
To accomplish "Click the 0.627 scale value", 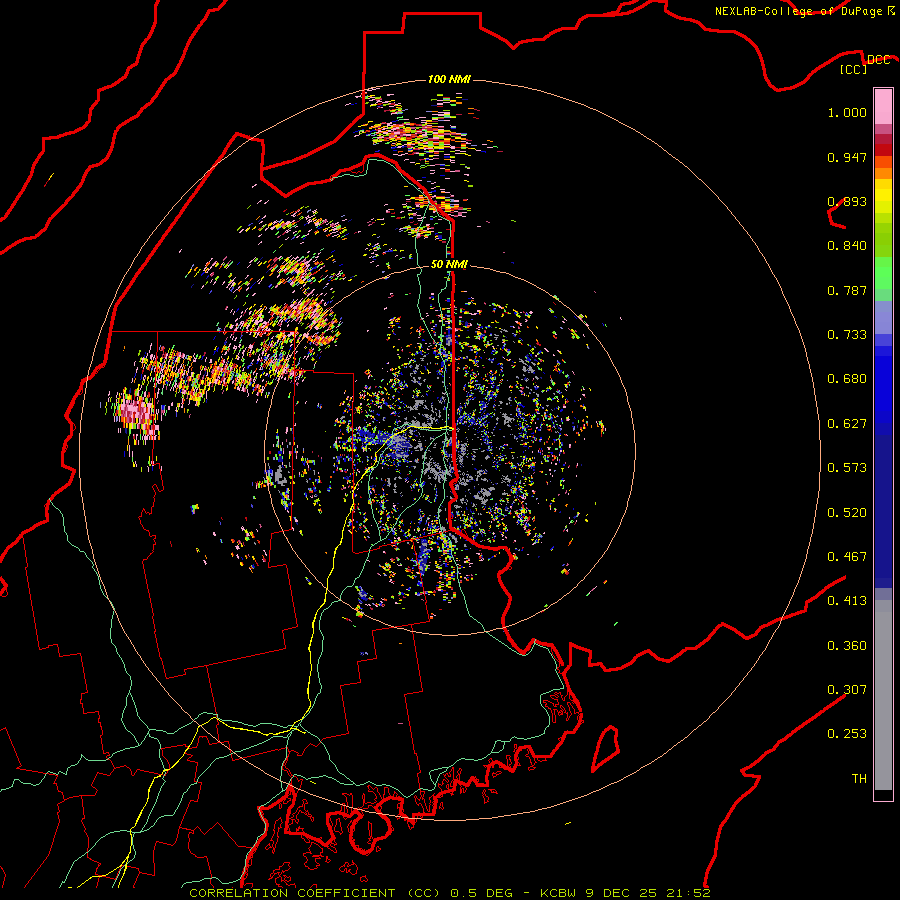I will coord(847,424).
